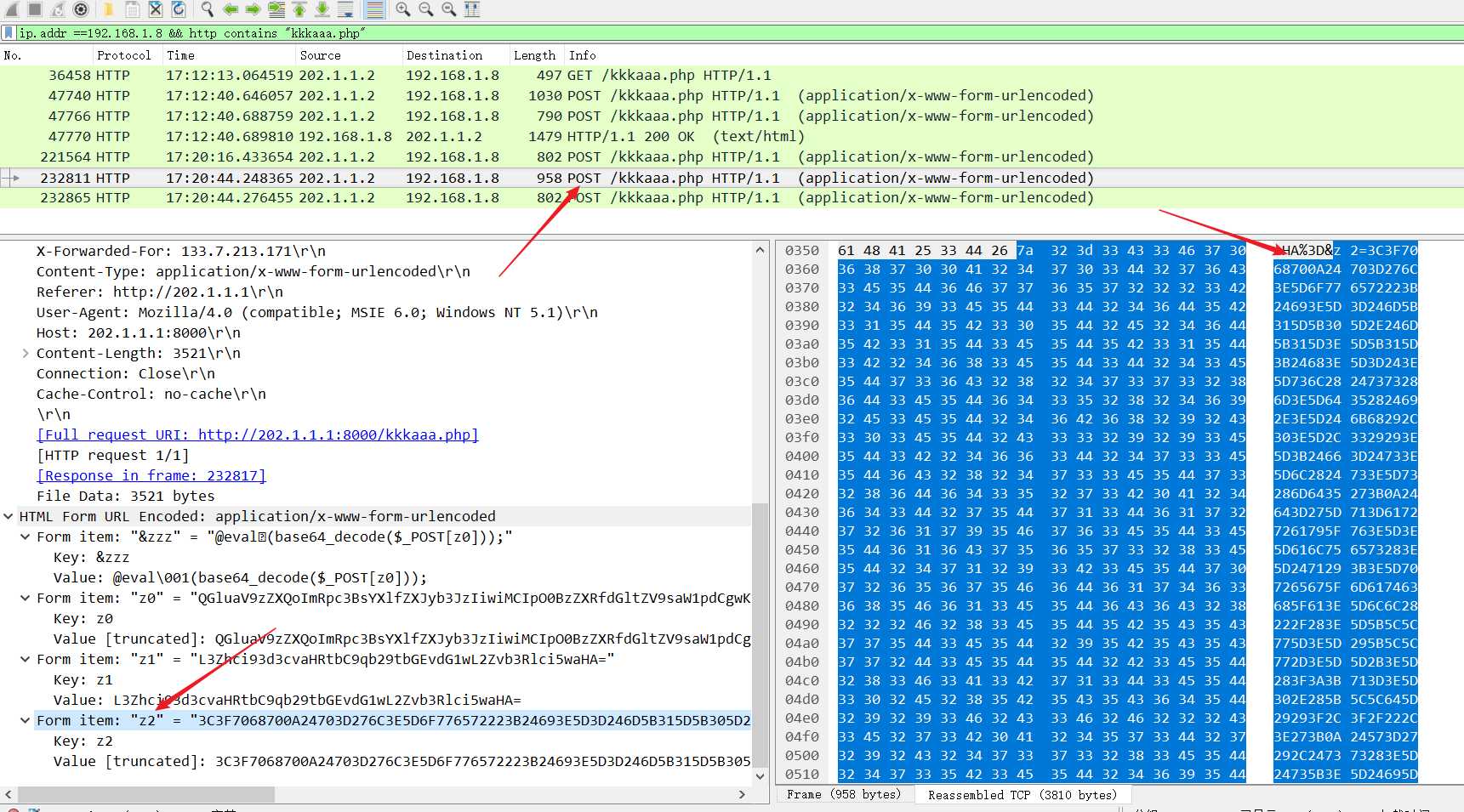The width and height of the screenshot is (1464, 812).
Task: Toggle auto-scroll during live capture
Action: click(x=345, y=9)
